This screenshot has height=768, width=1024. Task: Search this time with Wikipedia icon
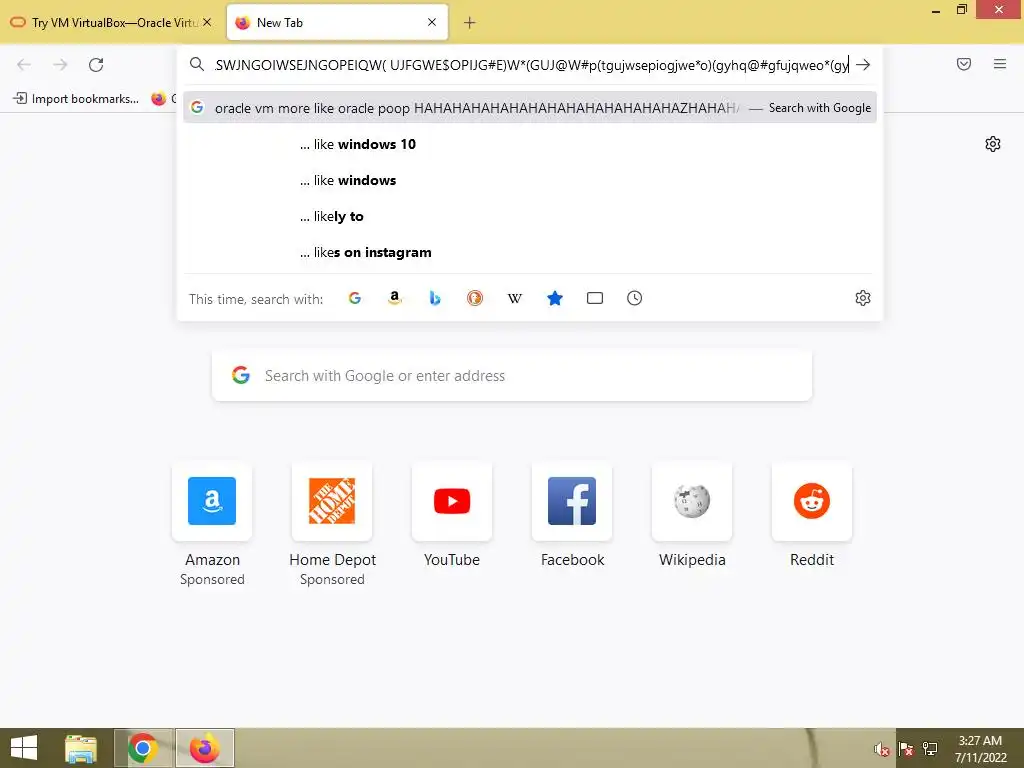pyautogui.click(x=515, y=298)
